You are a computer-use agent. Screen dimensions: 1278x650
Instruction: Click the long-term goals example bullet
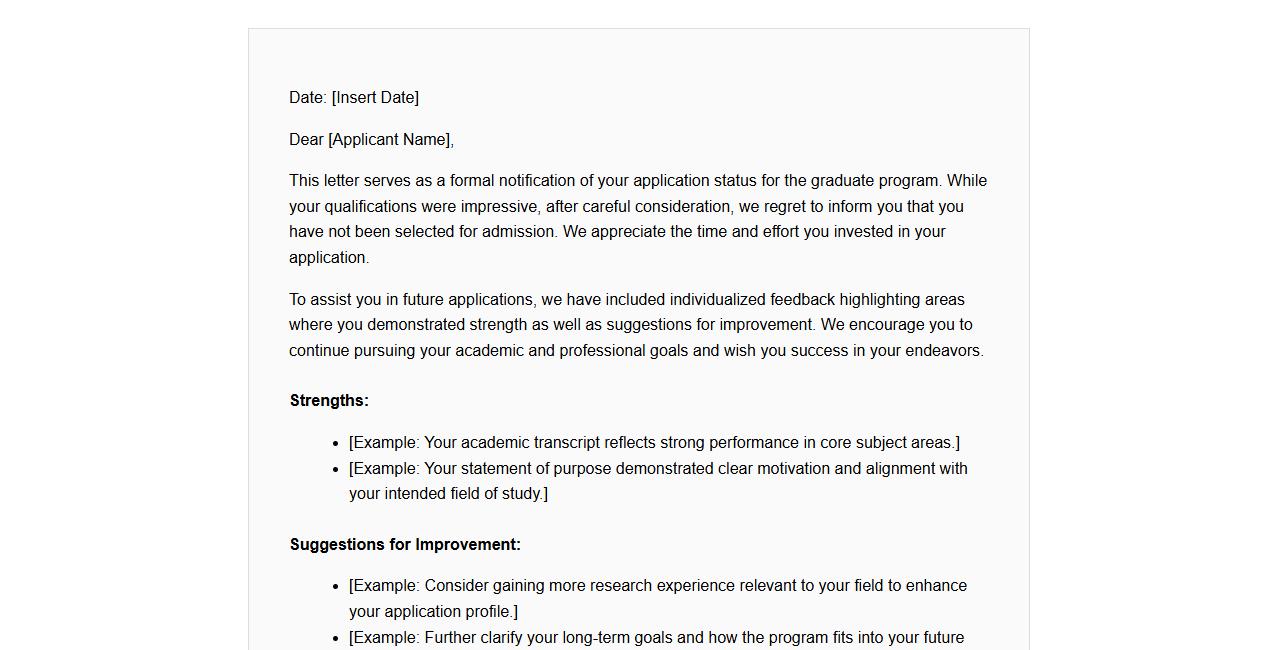pyautogui.click(x=656, y=638)
